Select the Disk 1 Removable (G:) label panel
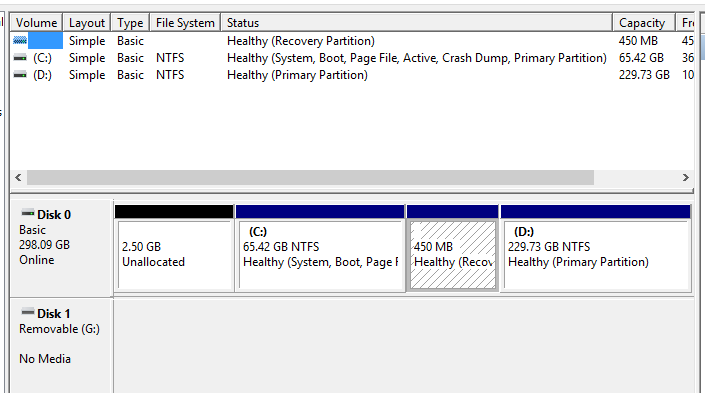 point(61,345)
